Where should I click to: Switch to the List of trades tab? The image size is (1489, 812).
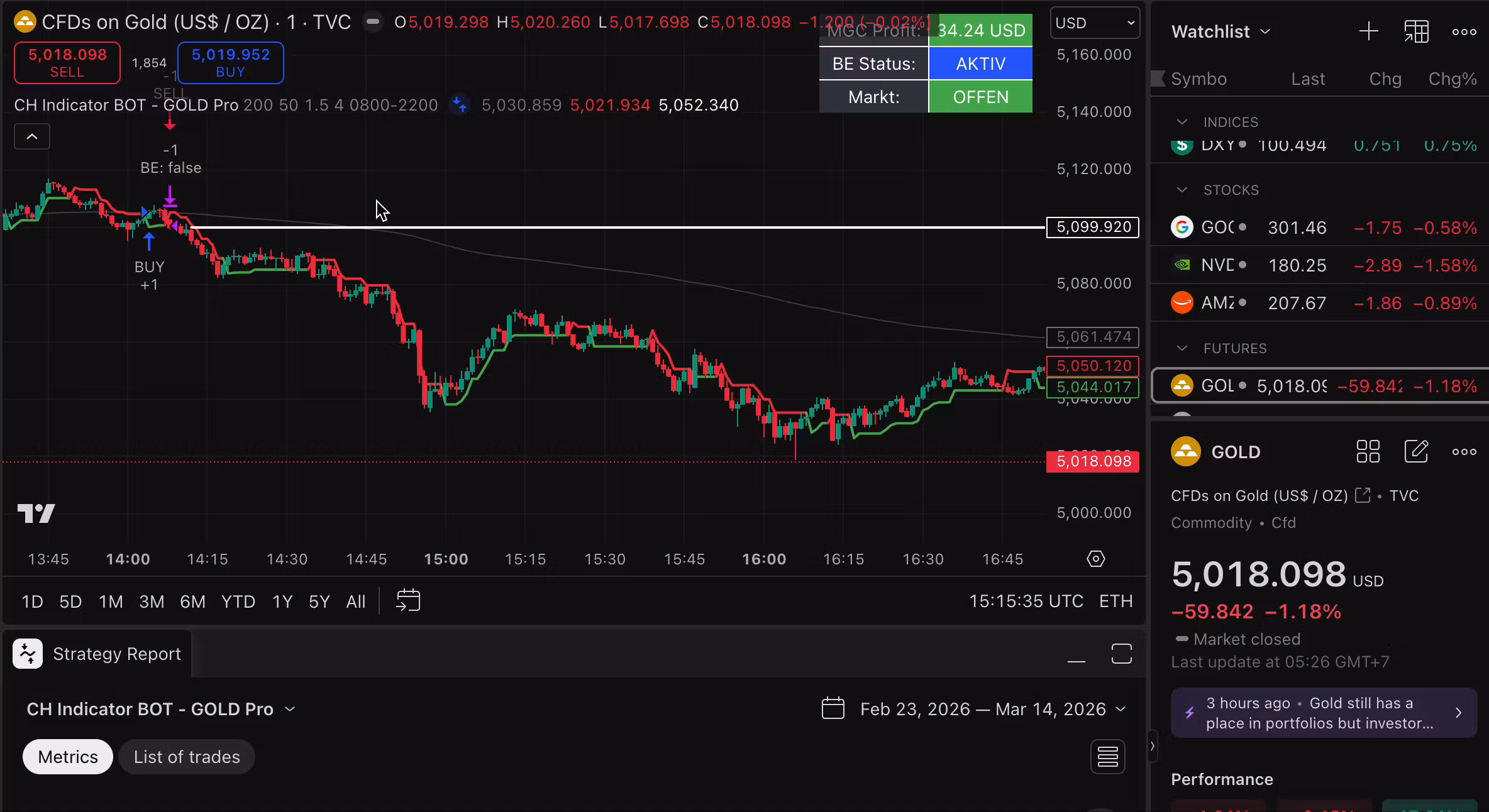pyautogui.click(x=186, y=757)
